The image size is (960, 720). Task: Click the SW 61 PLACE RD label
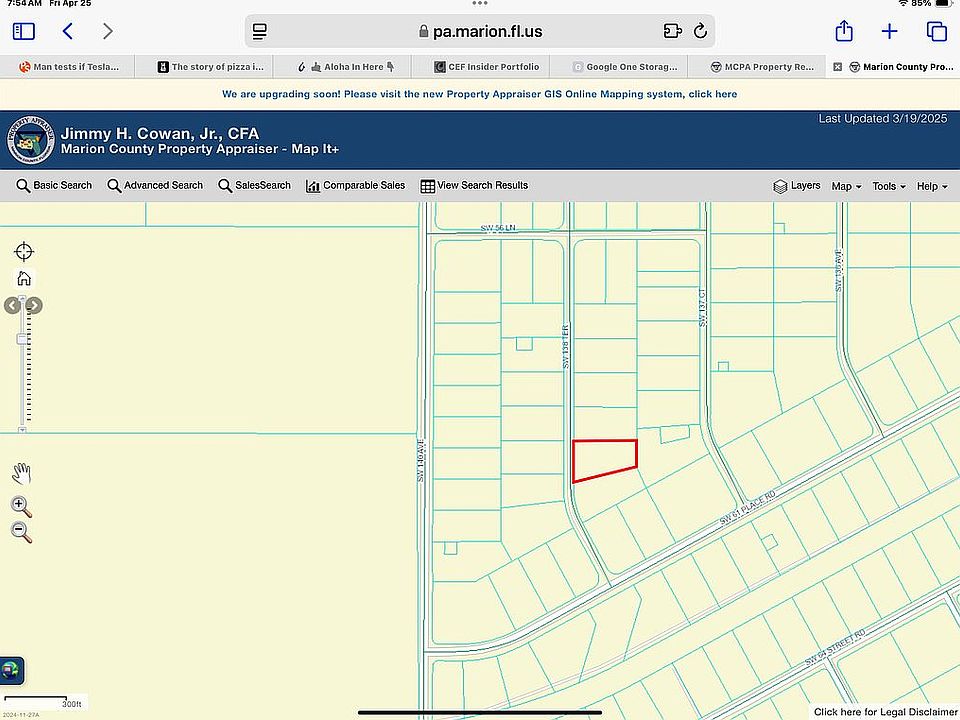coord(747,508)
